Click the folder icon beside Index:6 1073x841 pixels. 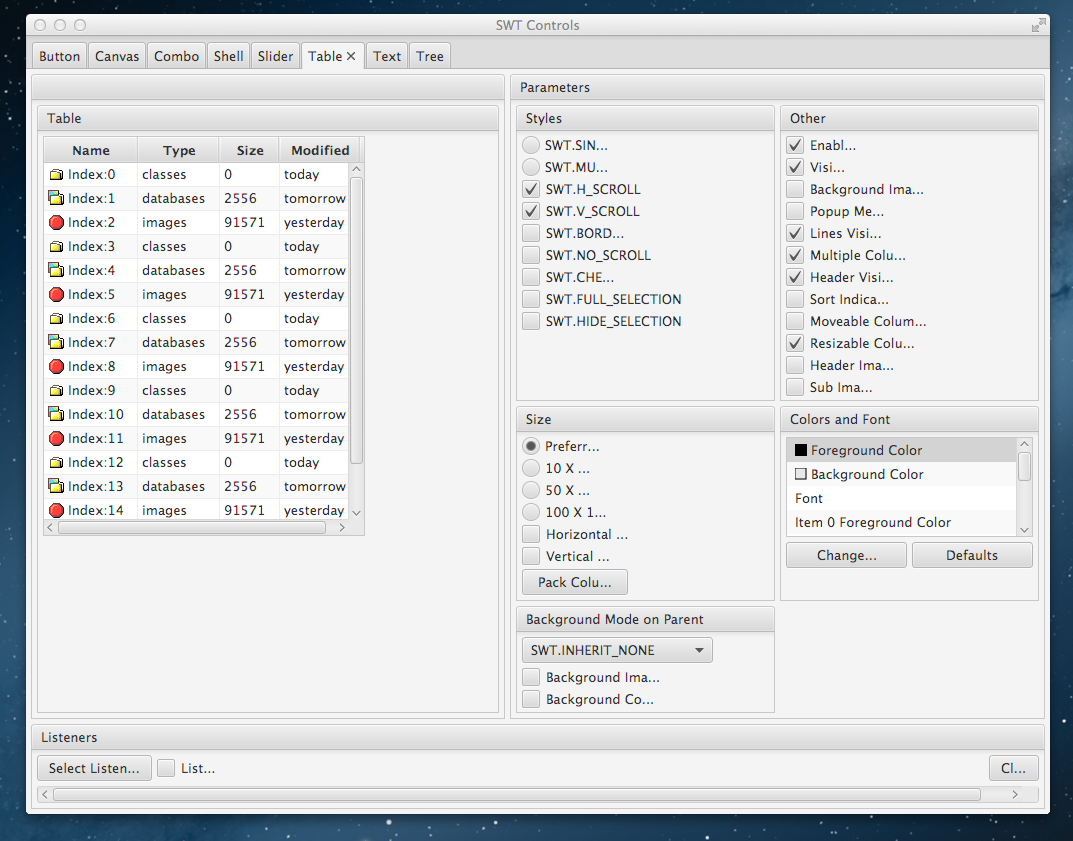(56, 318)
